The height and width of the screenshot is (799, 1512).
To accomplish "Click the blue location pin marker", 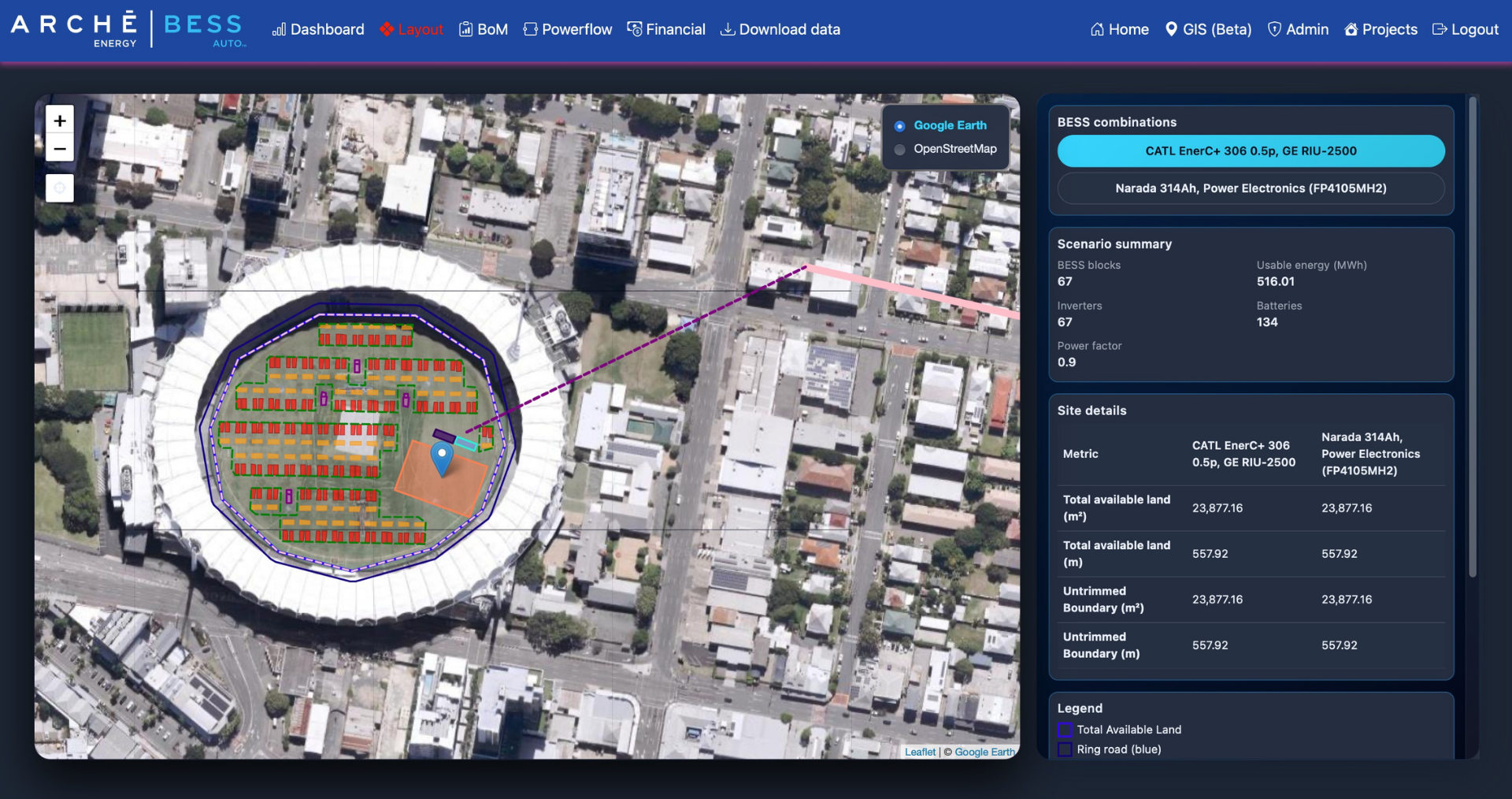I will (x=443, y=457).
